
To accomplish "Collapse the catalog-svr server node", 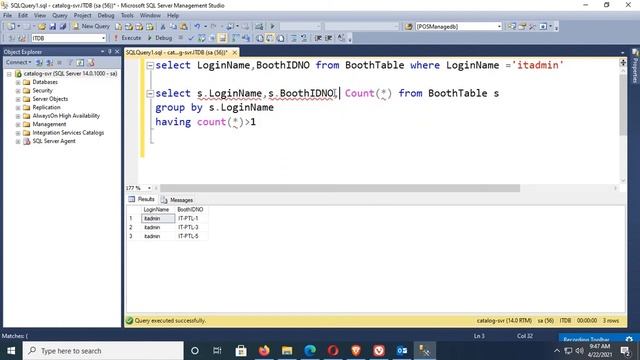I will coord(9,74).
